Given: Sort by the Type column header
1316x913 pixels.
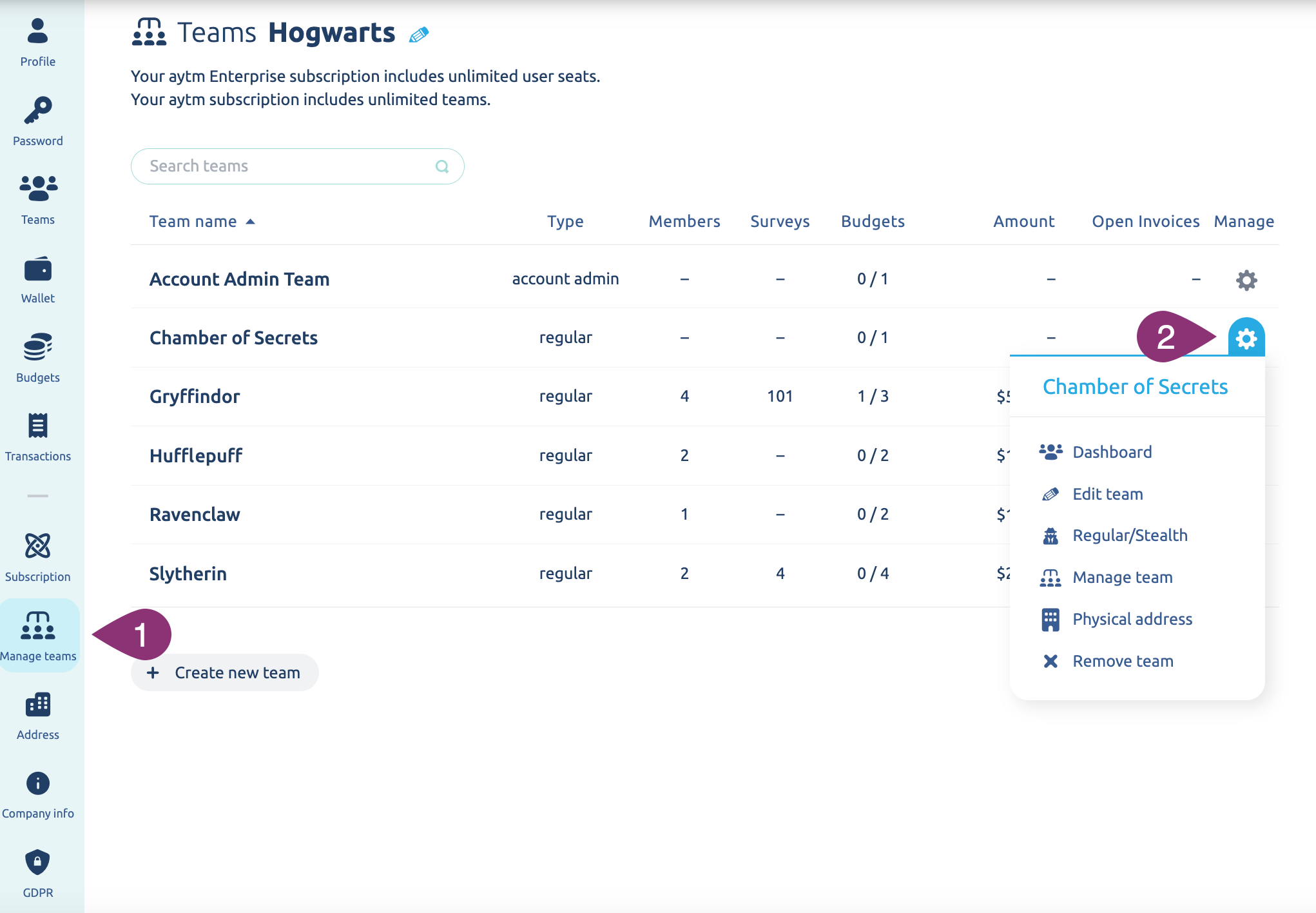Looking at the screenshot, I should (565, 222).
